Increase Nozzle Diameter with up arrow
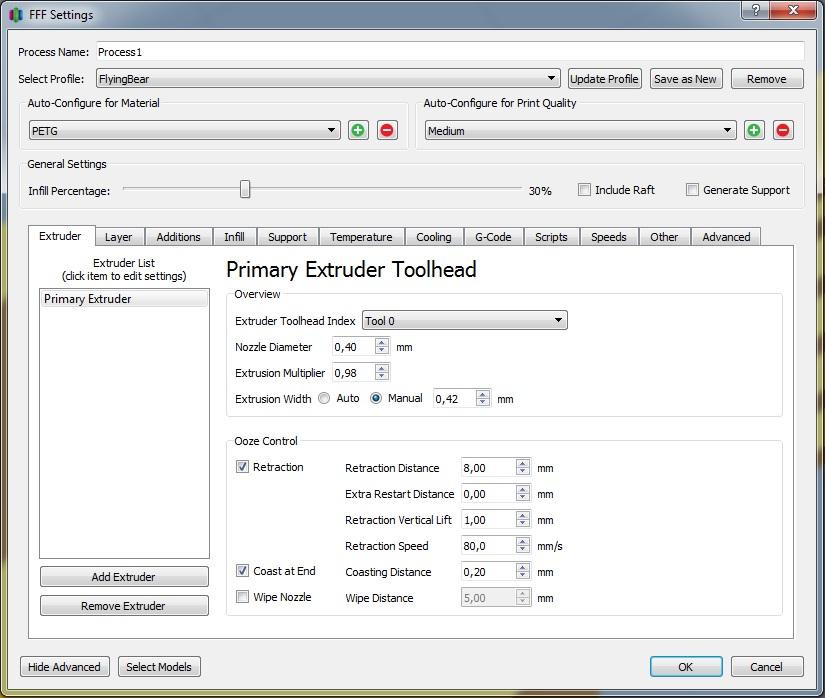This screenshot has height=698, width=825. [x=381, y=343]
